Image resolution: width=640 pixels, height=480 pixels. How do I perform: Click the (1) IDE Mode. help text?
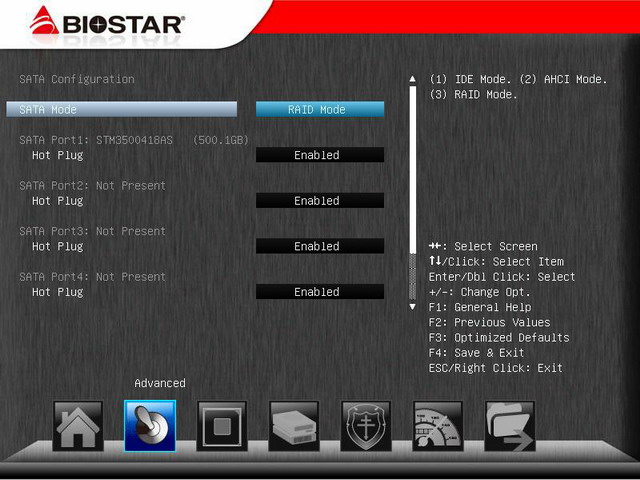(470, 79)
